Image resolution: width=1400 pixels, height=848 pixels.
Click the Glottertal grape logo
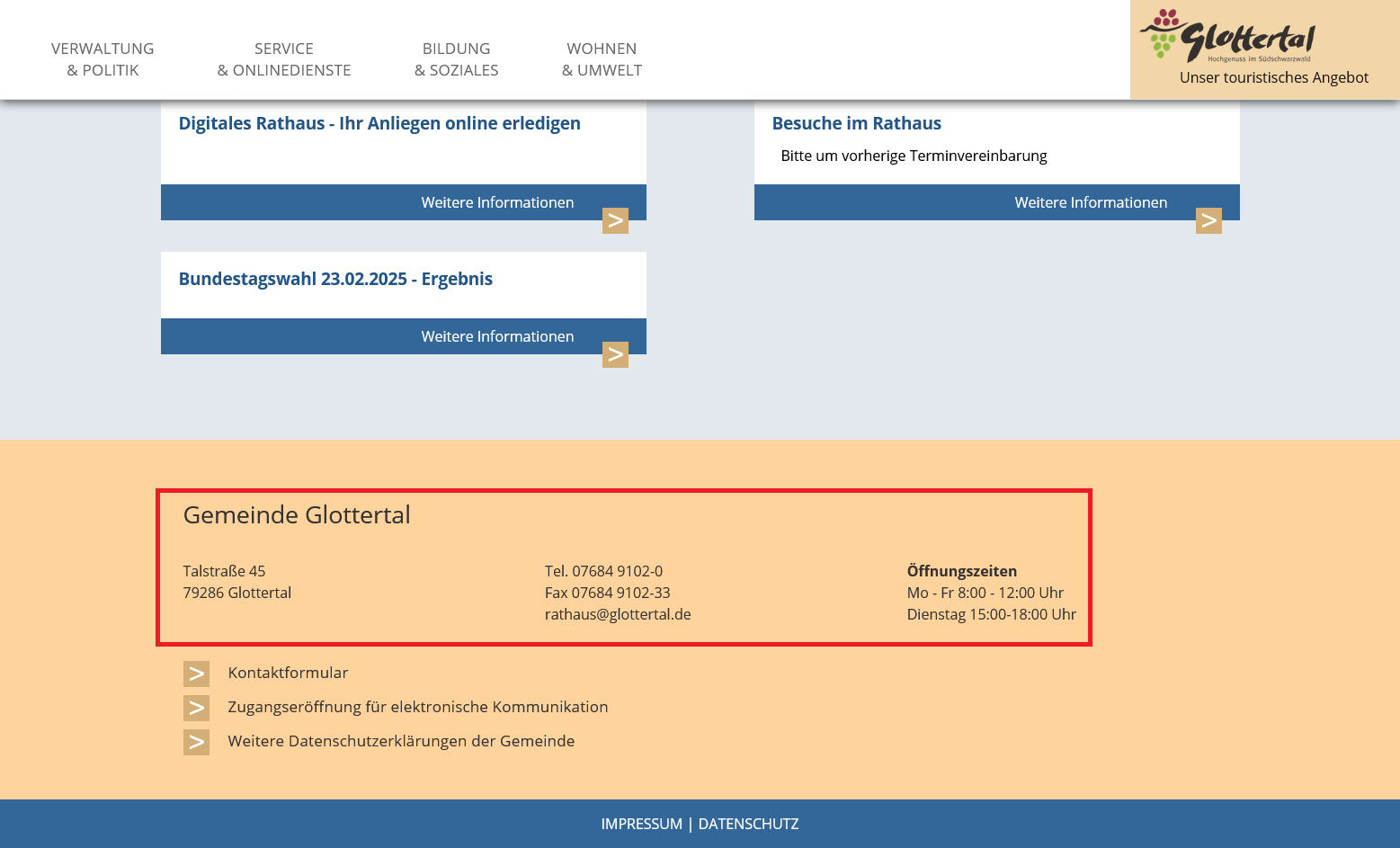pyautogui.click(x=1227, y=36)
